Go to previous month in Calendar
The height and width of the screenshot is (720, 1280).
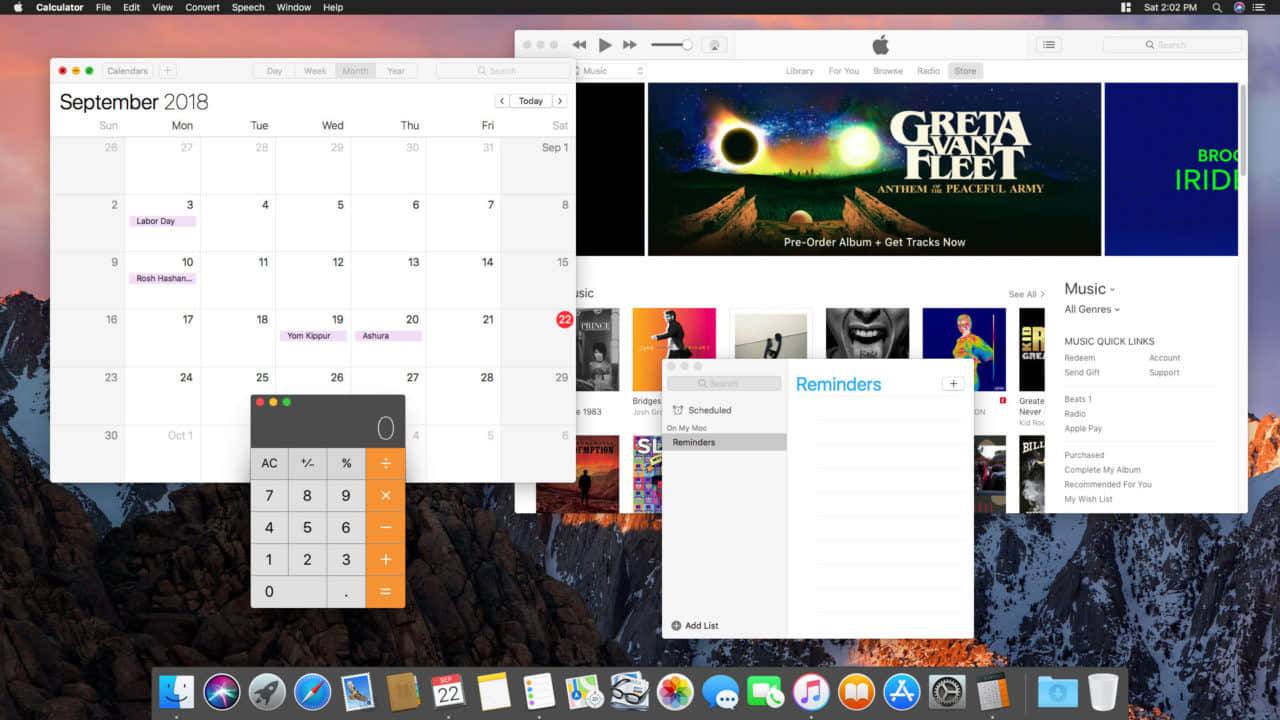click(x=502, y=101)
